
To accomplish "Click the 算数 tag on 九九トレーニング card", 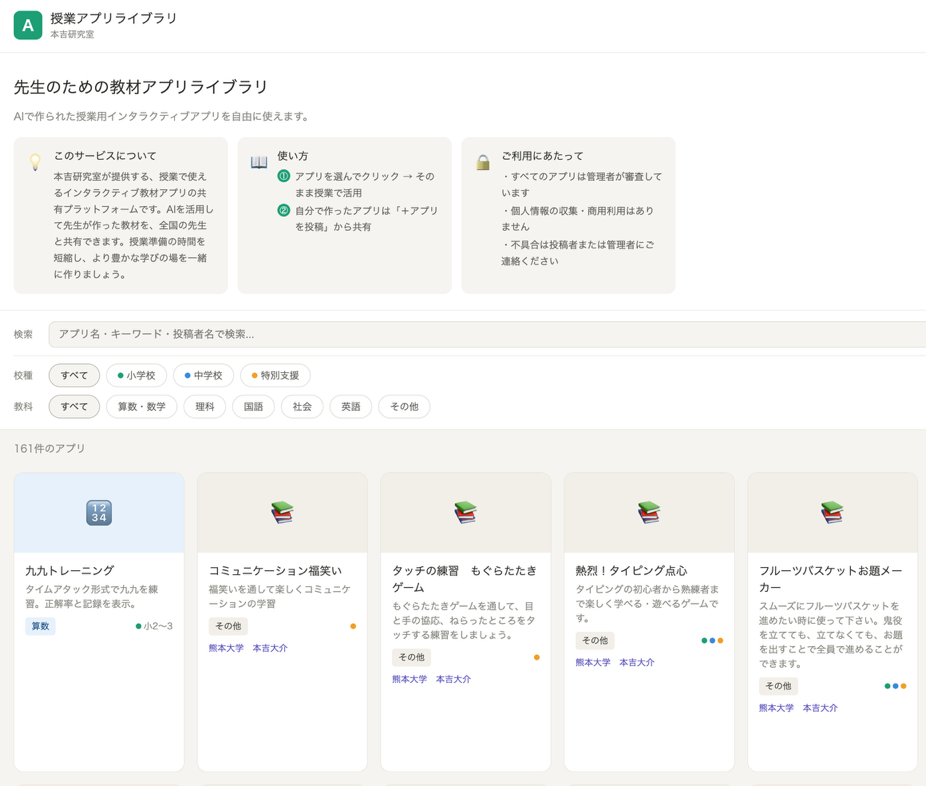I will click(x=40, y=626).
